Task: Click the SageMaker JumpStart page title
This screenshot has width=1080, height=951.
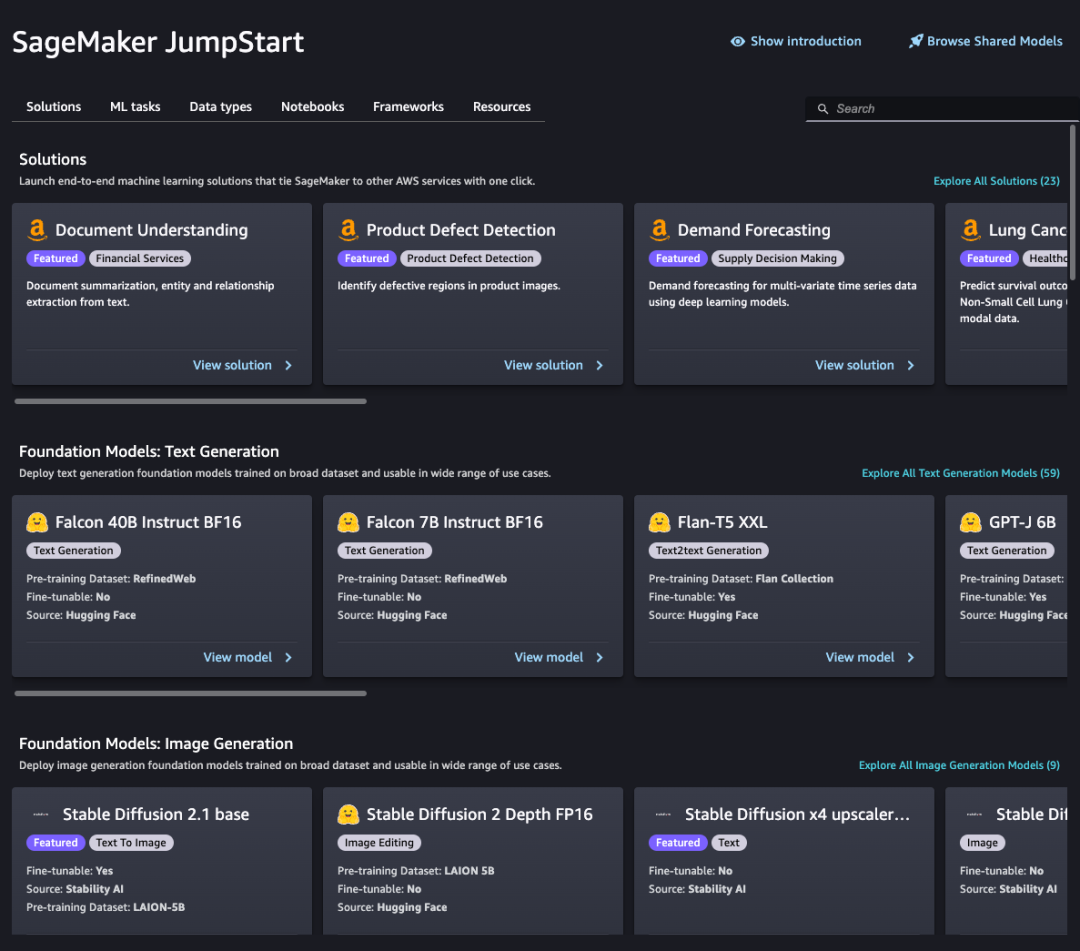Action: pos(158,42)
